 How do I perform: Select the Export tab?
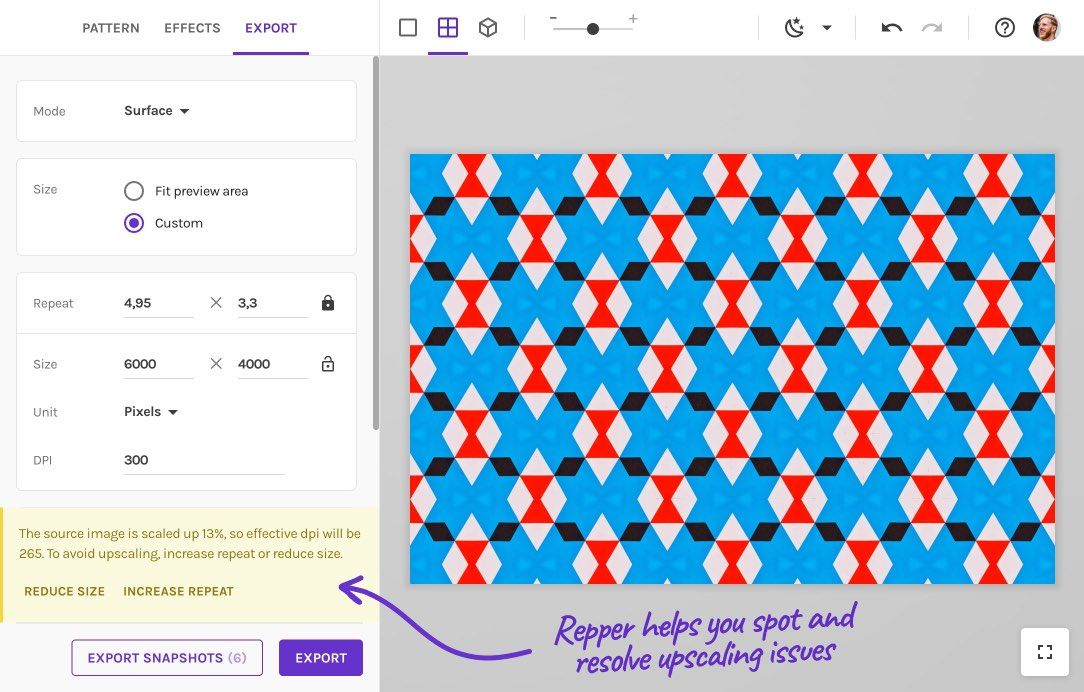coord(271,28)
